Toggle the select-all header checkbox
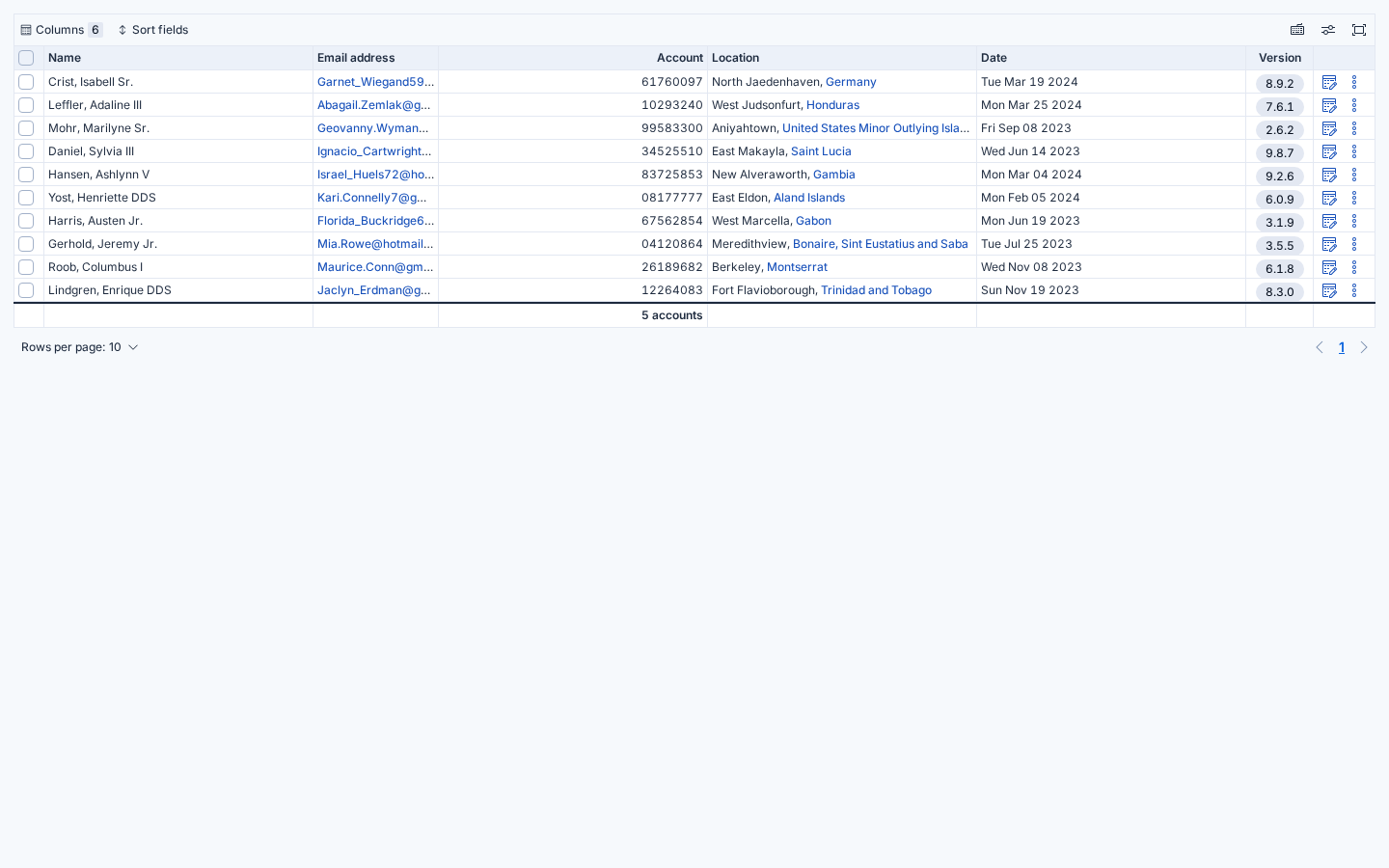This screenshot has width=1389, height=868. [26, 58]
